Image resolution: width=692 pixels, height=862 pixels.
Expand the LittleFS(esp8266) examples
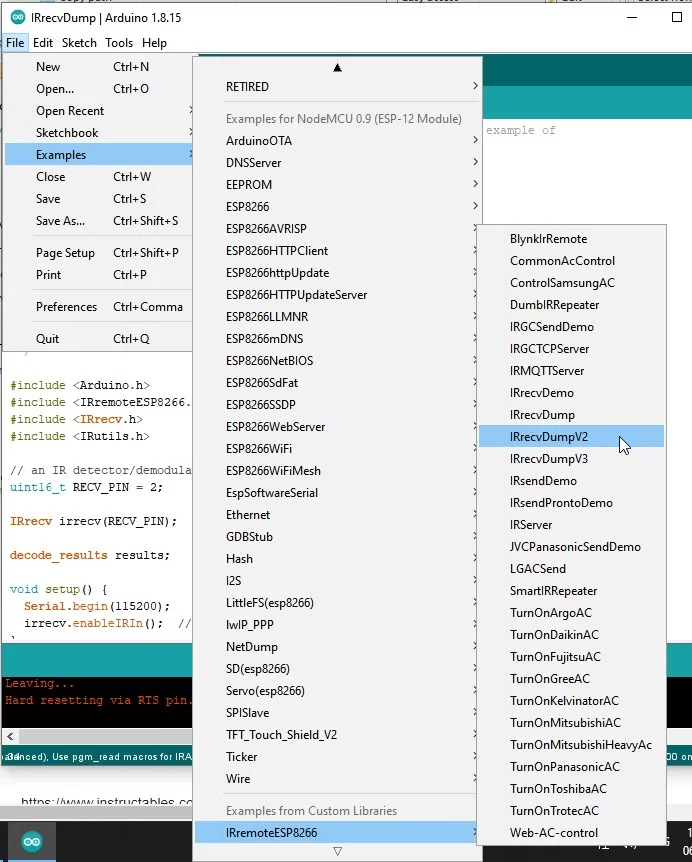click(x=336, y=602)
